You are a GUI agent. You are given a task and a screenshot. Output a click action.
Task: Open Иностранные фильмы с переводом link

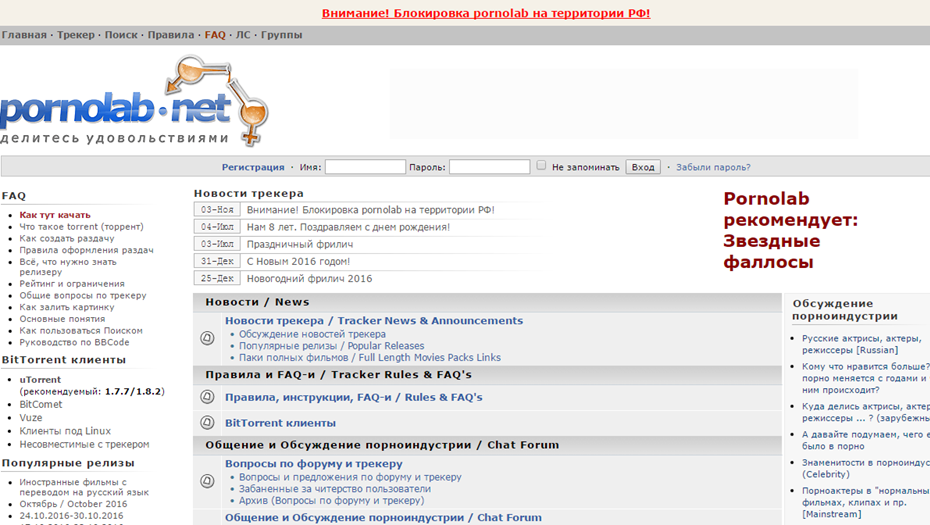(x=84, y=487)
